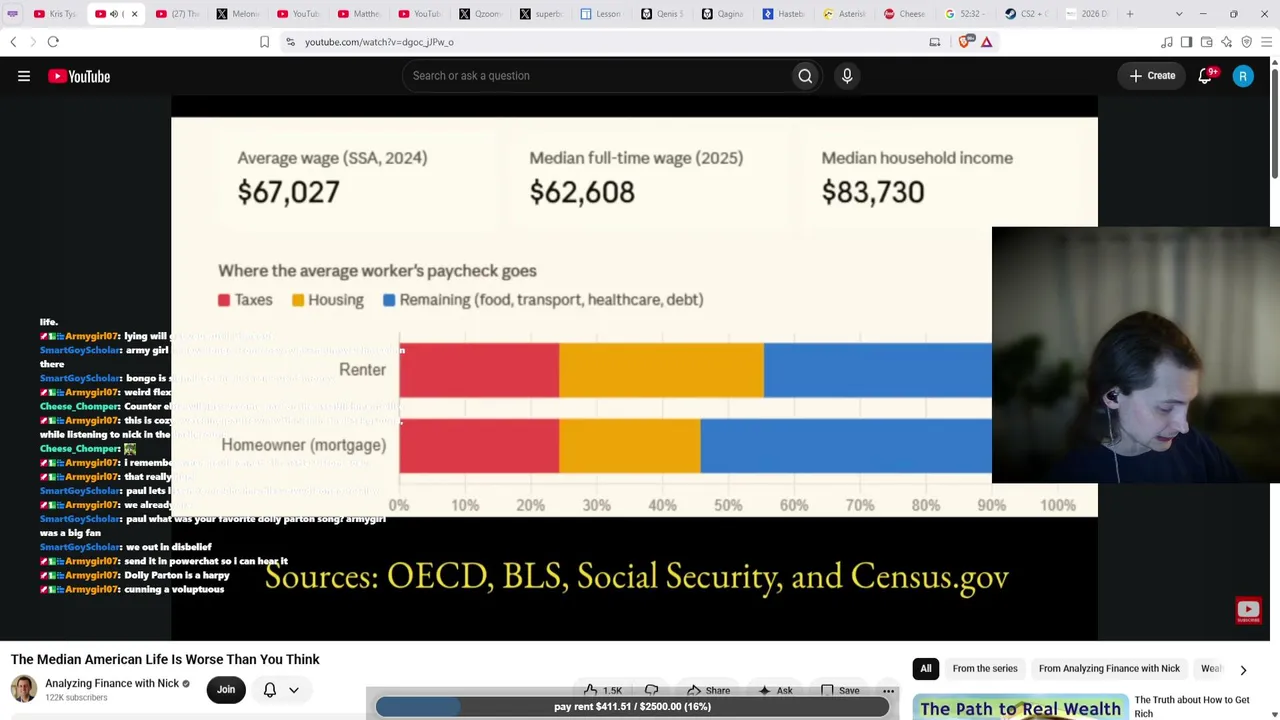
Task: Click the Ask button
Action: tap(775, 690)
